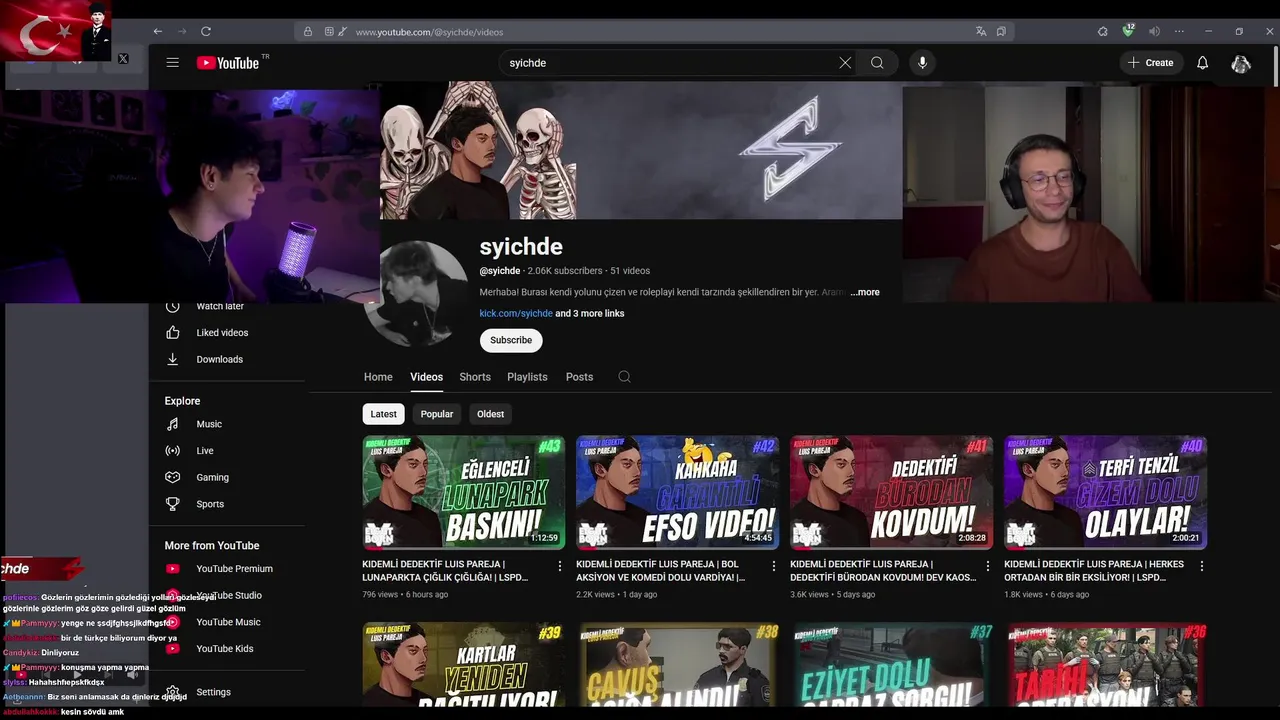Play thumbnail #40 Terfi Tenzil Olaylar
This screenshot has height=720, width=1280.
click(x=1105, y=492)
